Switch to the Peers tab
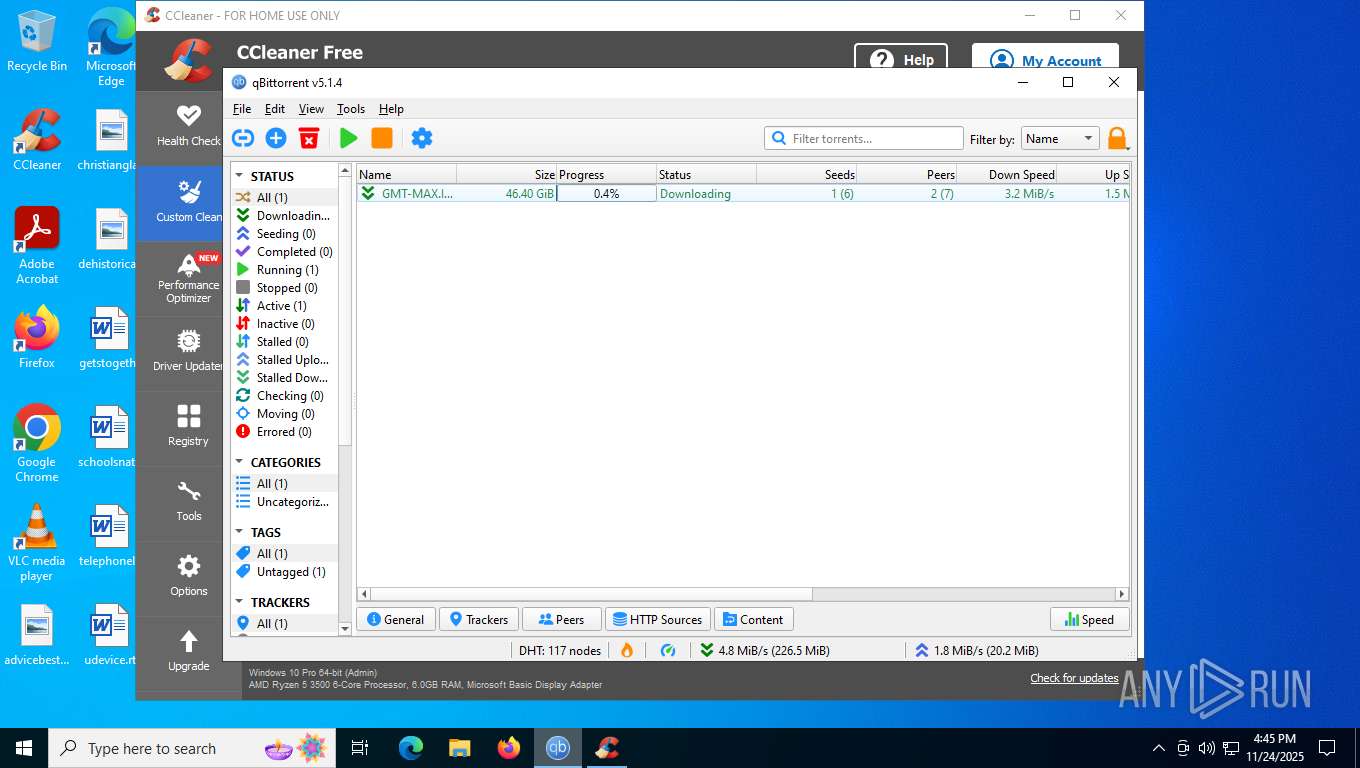This screenshot has height=768, width=1360. (x=562, y=620)
